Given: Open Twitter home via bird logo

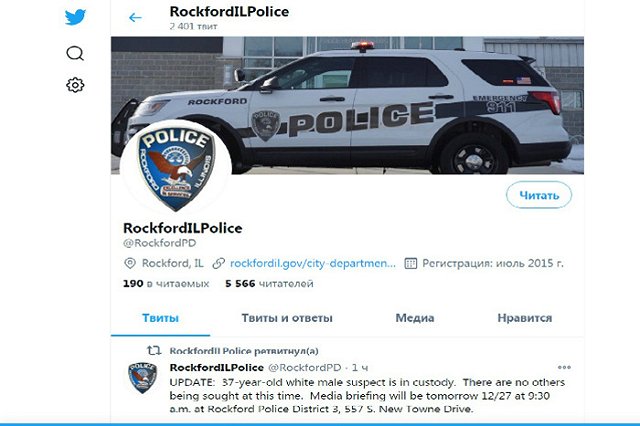Looking at the screenshot, I should 75,17.
